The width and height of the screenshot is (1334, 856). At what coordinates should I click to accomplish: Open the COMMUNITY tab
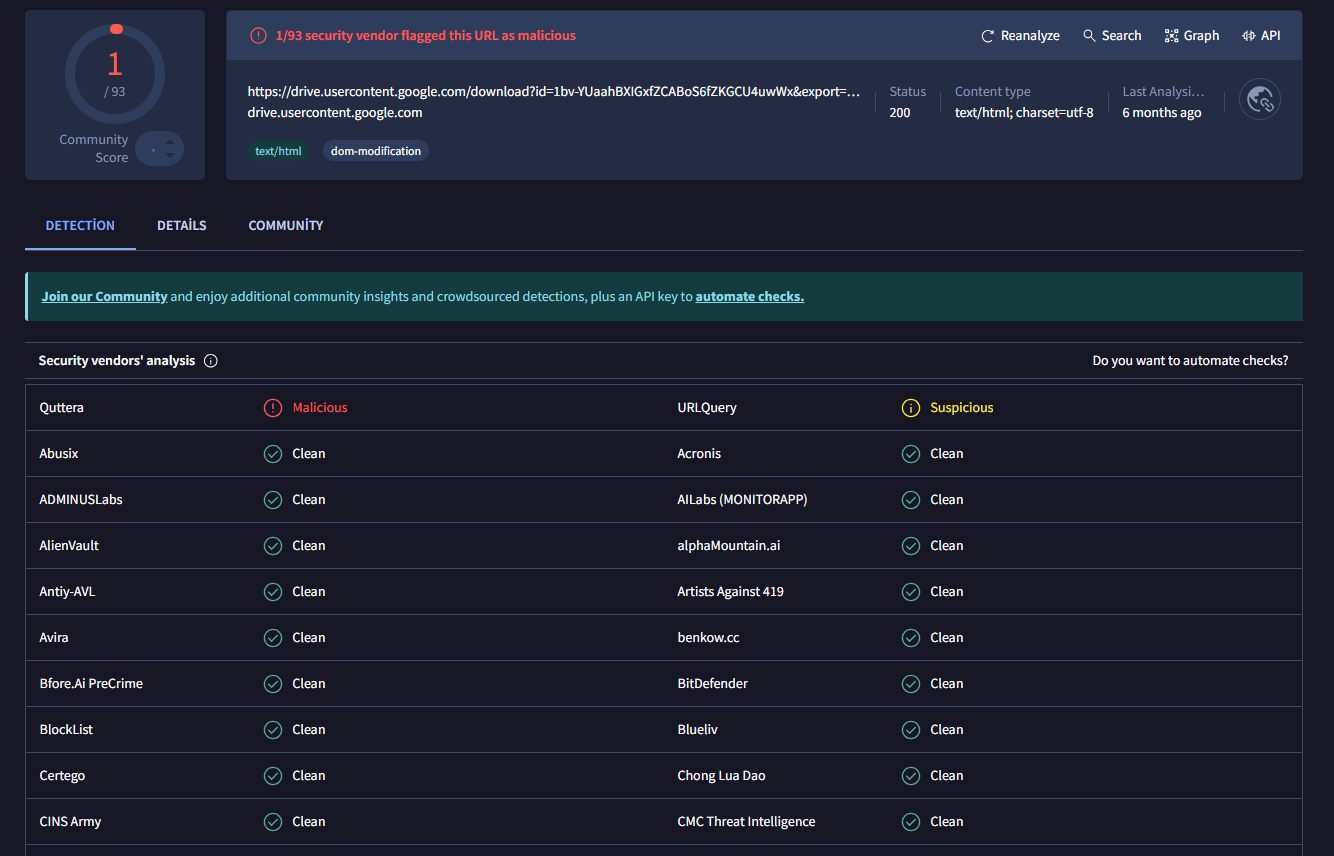click(x=286, y=226)
